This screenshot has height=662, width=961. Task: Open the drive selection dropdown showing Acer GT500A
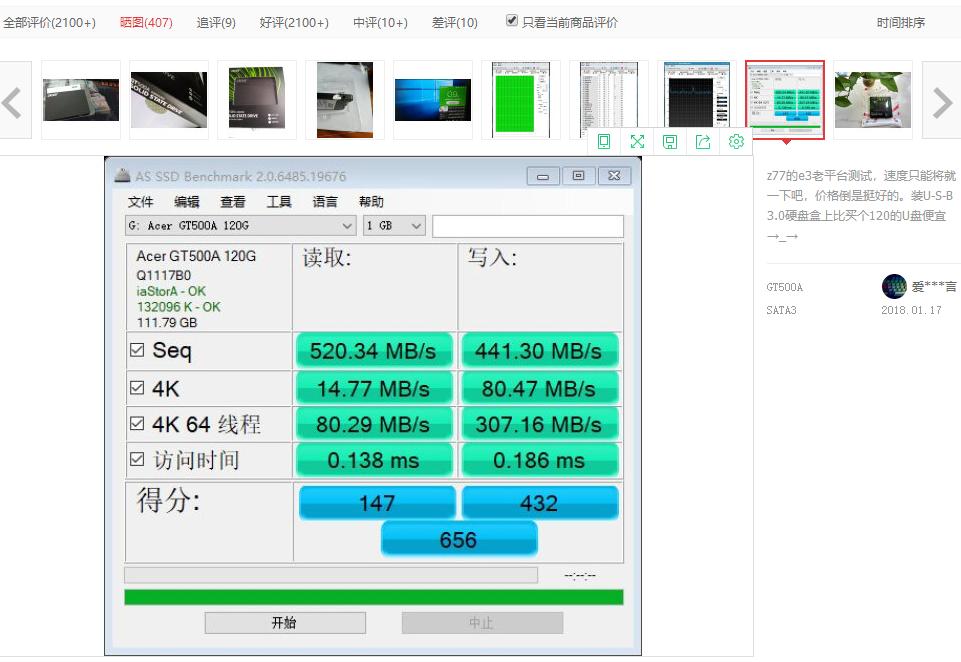[239, 226]
